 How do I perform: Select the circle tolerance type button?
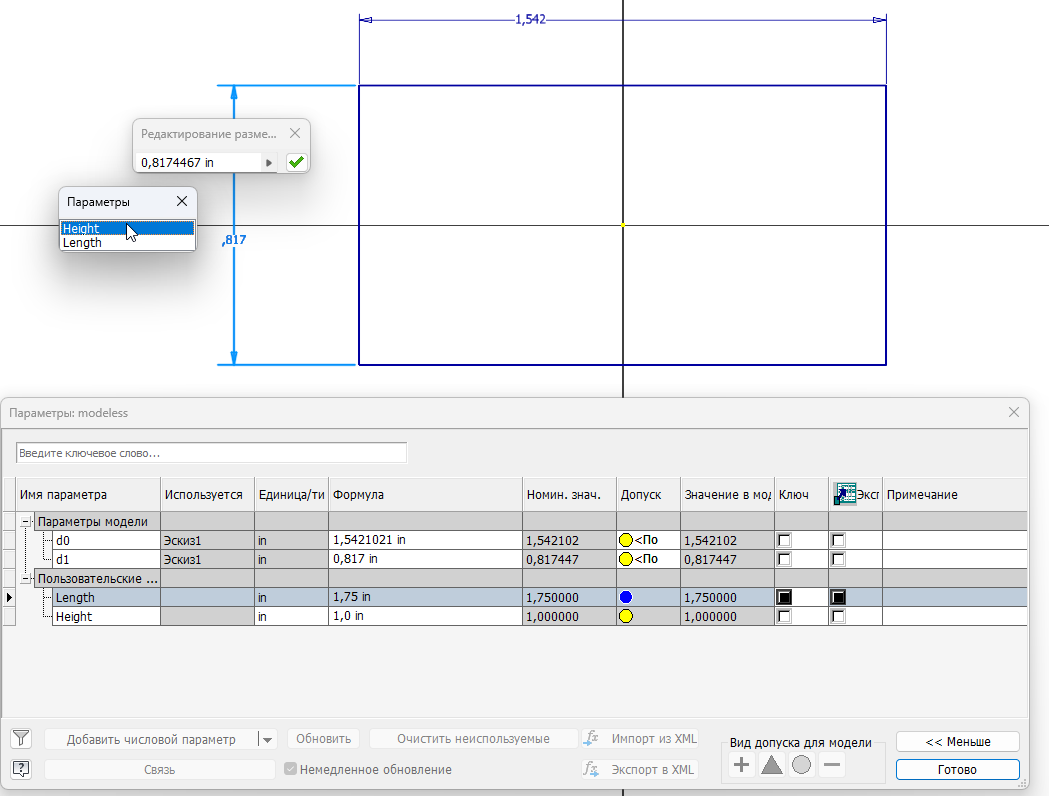point(801,764)
